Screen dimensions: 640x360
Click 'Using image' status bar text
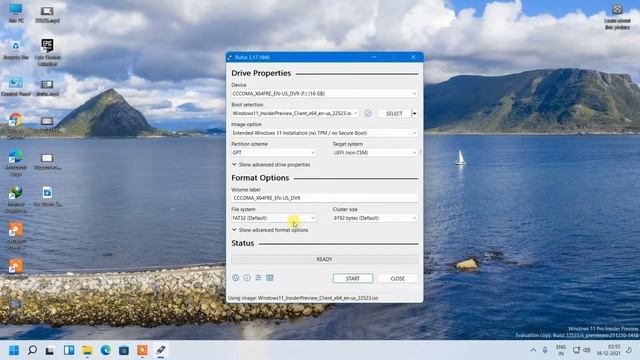[x=303, y=298]
